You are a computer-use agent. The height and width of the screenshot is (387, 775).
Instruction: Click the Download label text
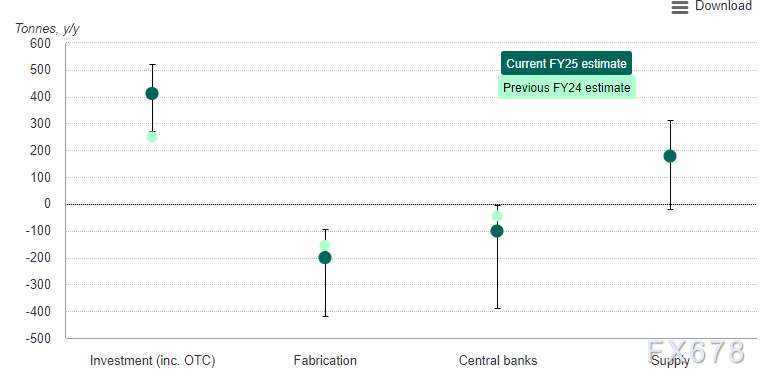pos(723,6)
